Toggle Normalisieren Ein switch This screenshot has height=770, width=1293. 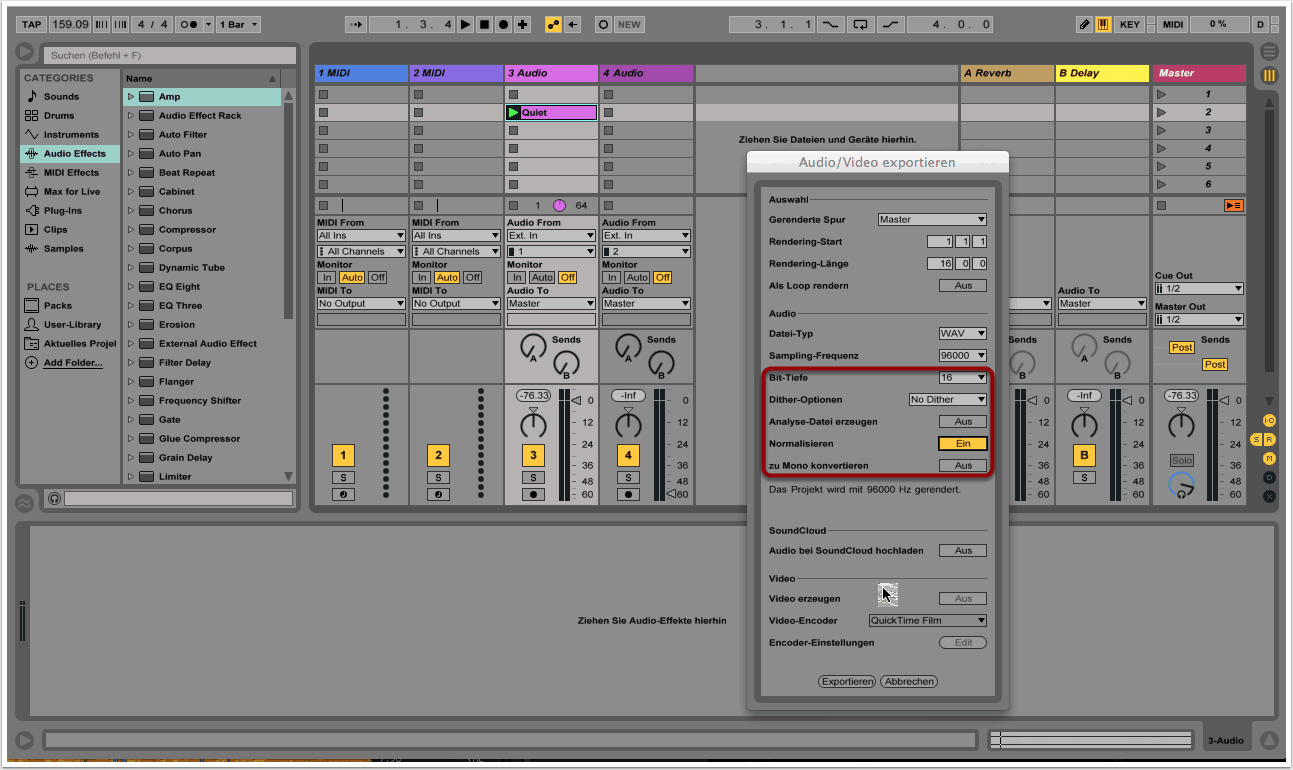pos(962,443)
